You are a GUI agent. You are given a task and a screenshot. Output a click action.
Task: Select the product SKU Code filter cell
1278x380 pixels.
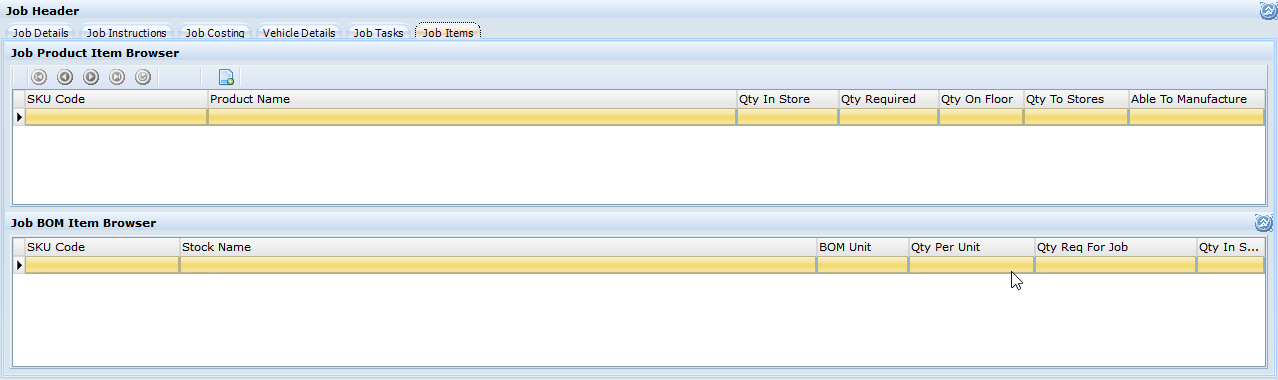pyautogui.click(x=116, y=117)
